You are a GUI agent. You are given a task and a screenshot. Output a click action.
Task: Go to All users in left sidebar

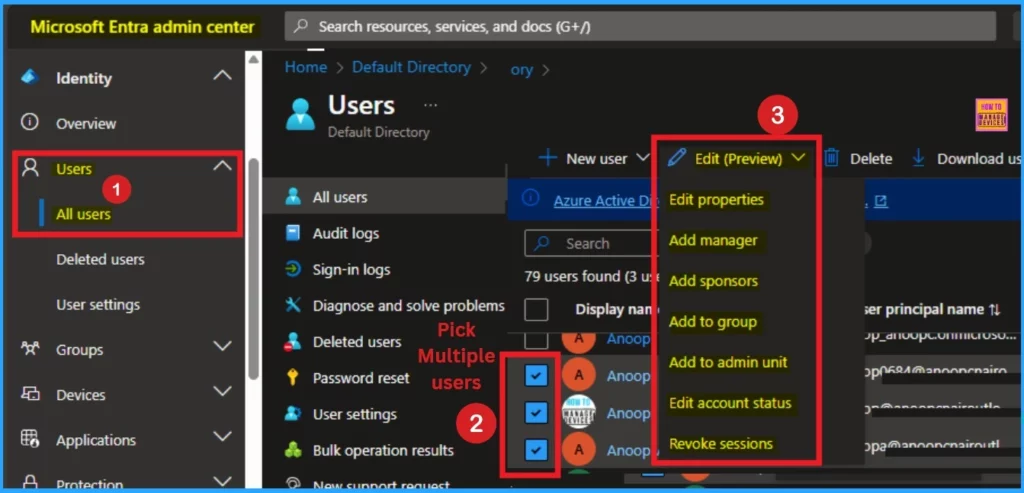83,214
